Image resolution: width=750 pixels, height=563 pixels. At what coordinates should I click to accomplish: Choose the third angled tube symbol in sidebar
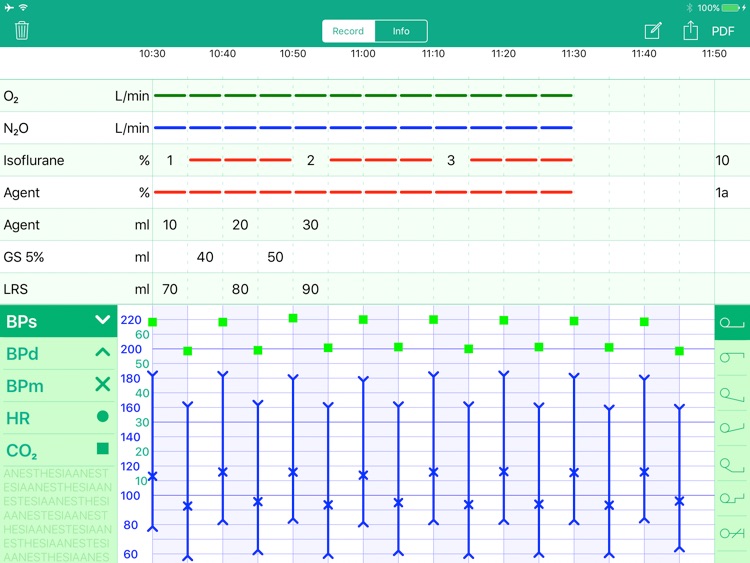(x=732, y=393)
